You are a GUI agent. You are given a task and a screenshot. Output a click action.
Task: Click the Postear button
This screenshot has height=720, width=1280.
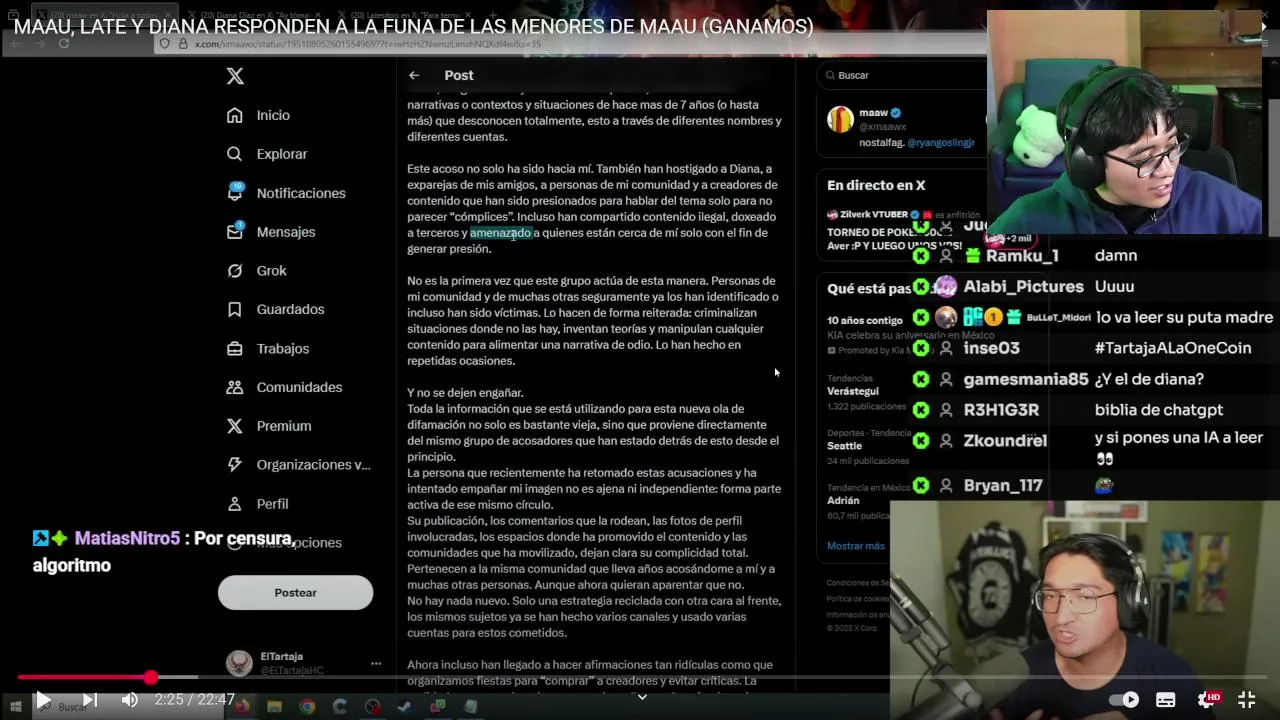click(x=295, y=593)
